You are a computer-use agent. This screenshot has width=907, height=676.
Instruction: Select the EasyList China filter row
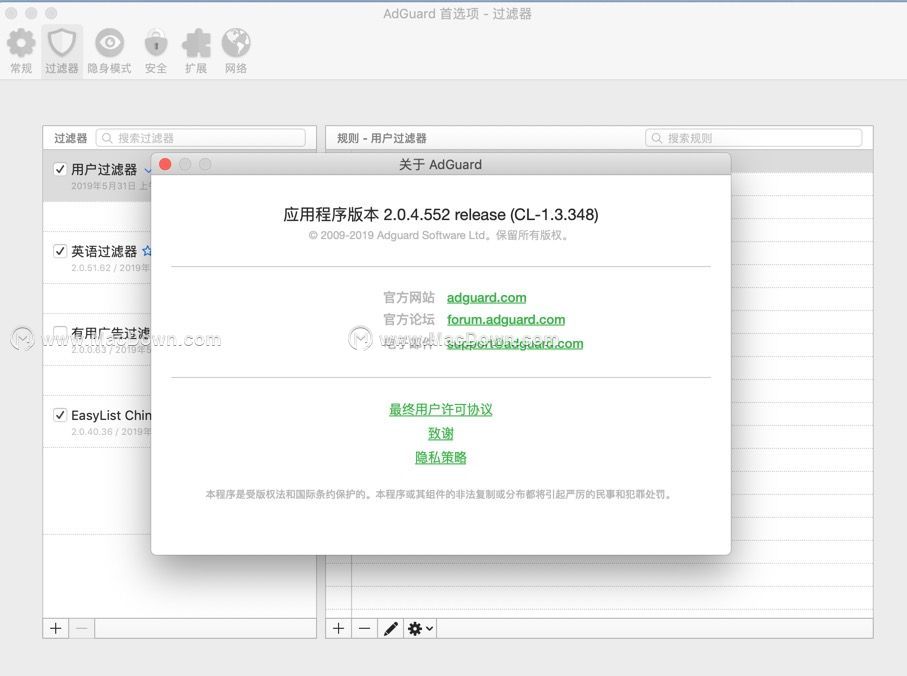[97, 422]
